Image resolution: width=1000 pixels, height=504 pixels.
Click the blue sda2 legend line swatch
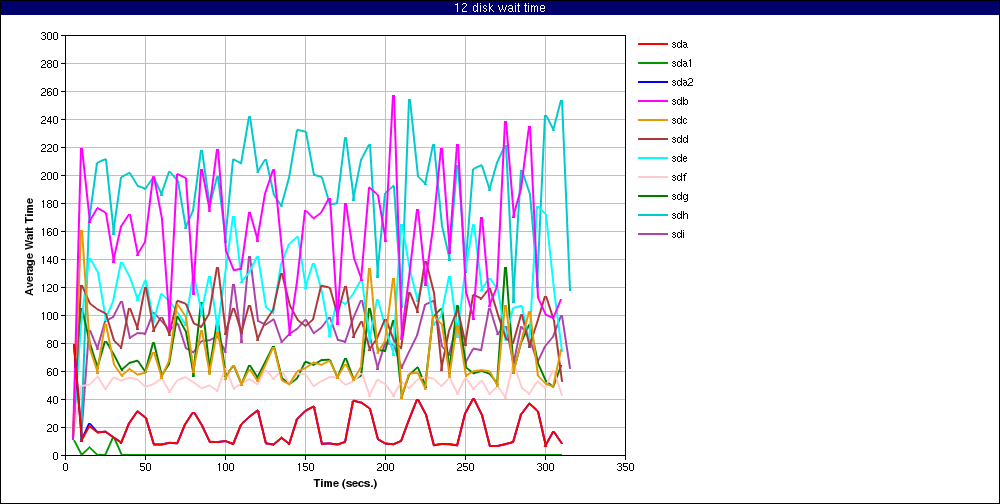click(x=651, y=82)
